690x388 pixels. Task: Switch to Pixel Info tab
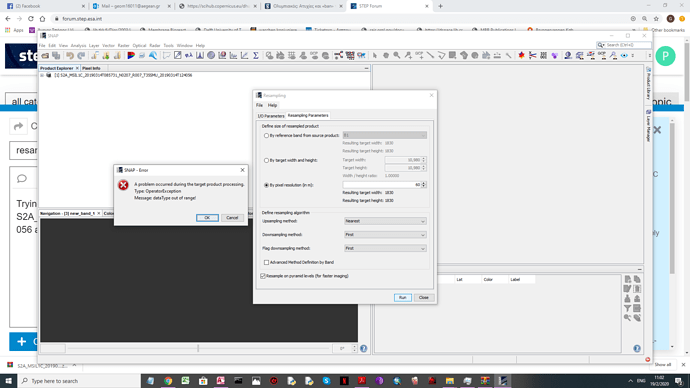click(x=91, y=68)
